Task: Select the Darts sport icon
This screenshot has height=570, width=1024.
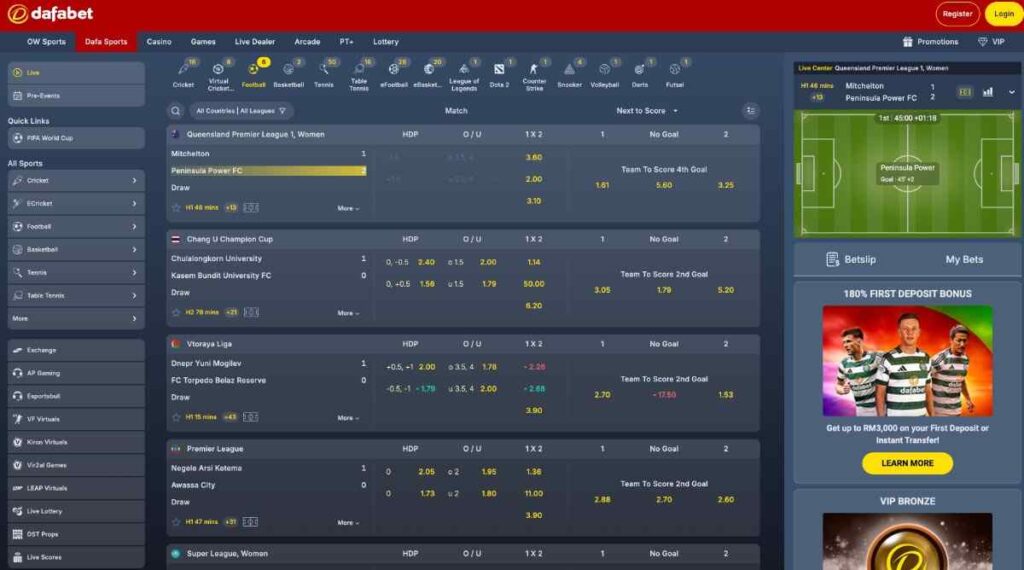Action: point(640,74)
